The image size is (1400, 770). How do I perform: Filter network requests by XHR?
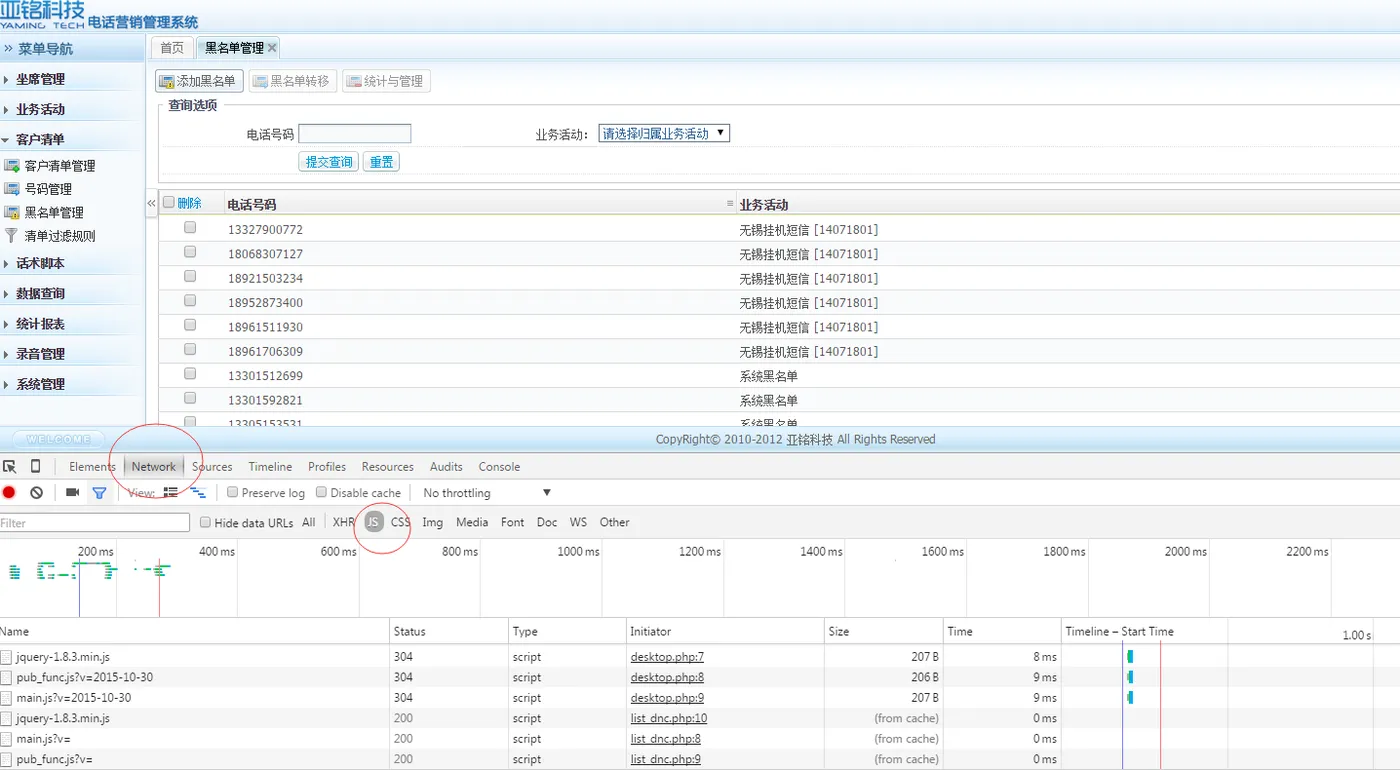(x=344, y=522)
